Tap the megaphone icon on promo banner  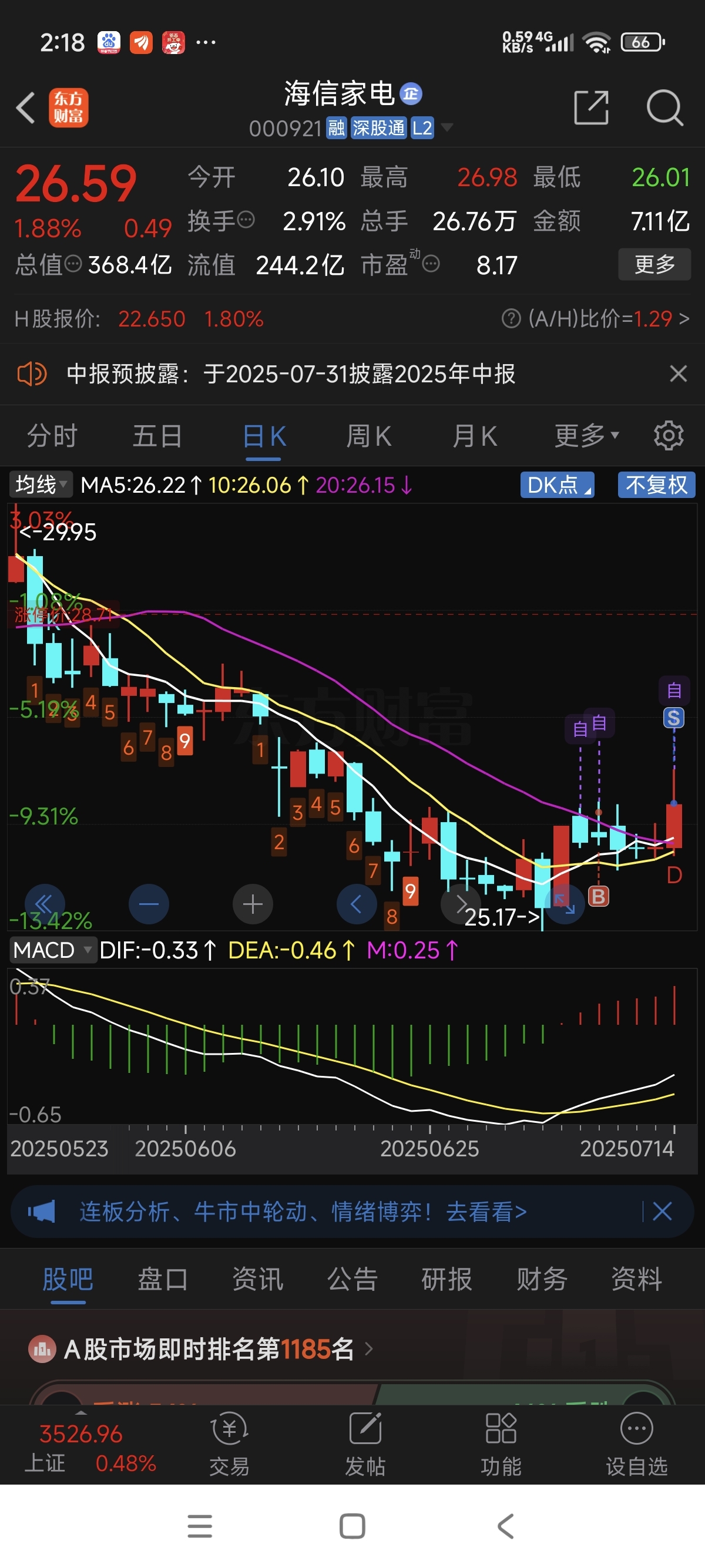click(x=41, y=1212)
